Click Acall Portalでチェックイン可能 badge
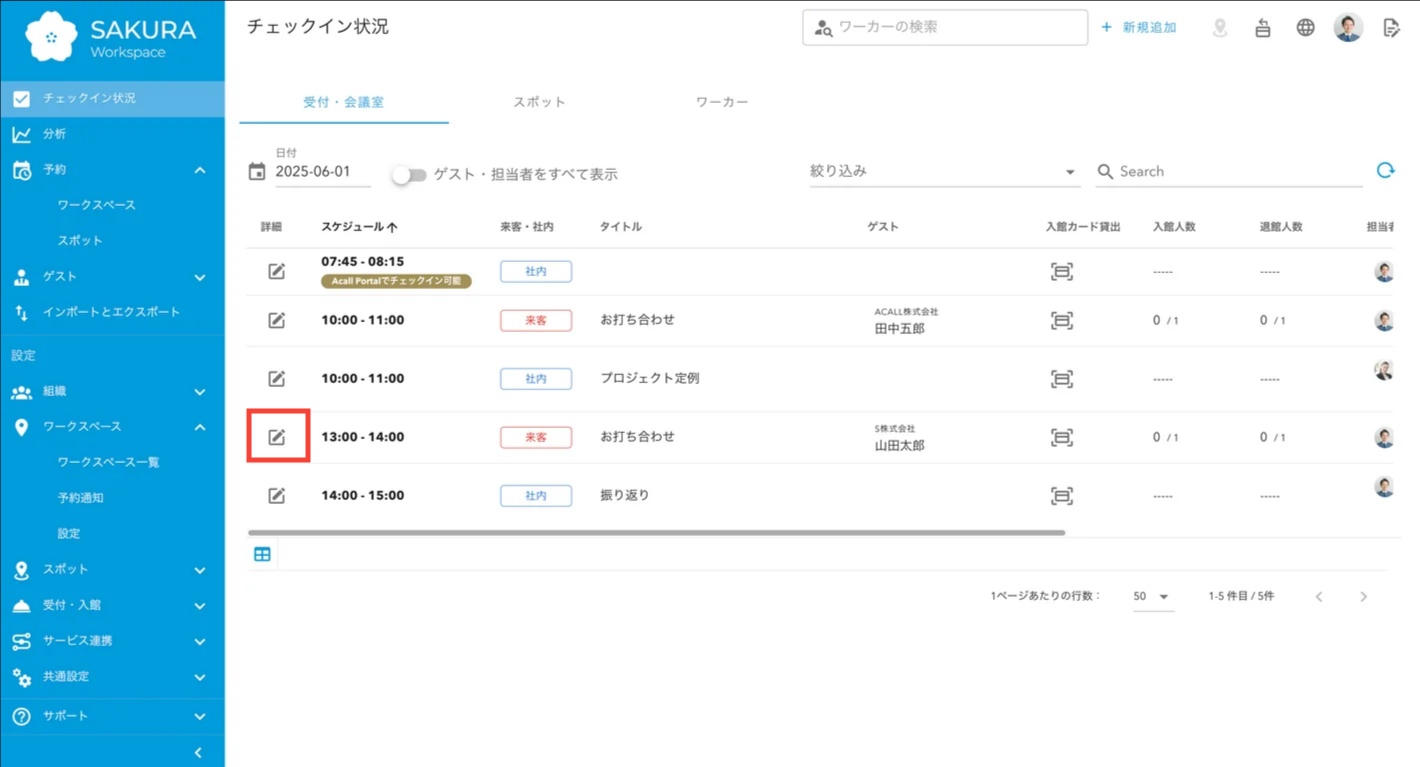 396,281
